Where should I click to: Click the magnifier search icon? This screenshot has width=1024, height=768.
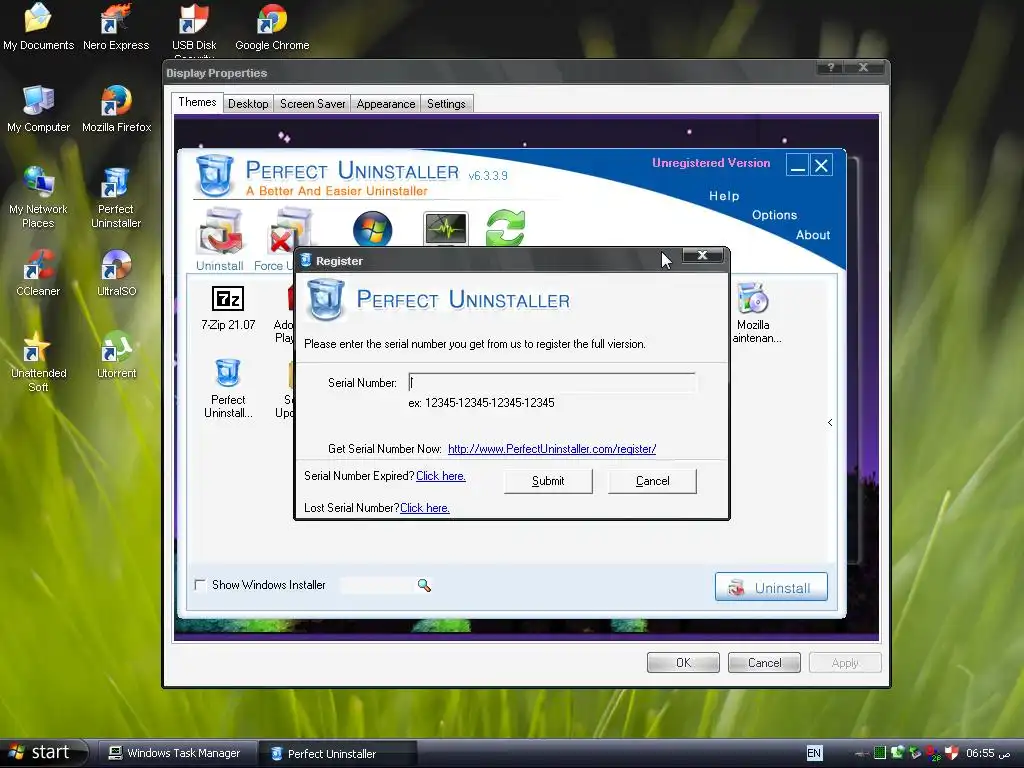[x=424, y=585]
